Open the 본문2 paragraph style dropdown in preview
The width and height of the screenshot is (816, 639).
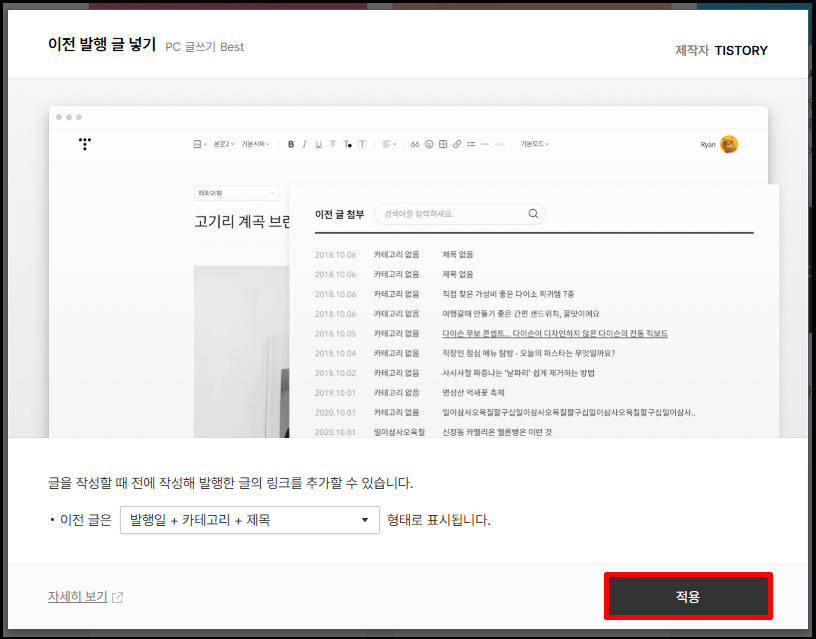(224, 144)
